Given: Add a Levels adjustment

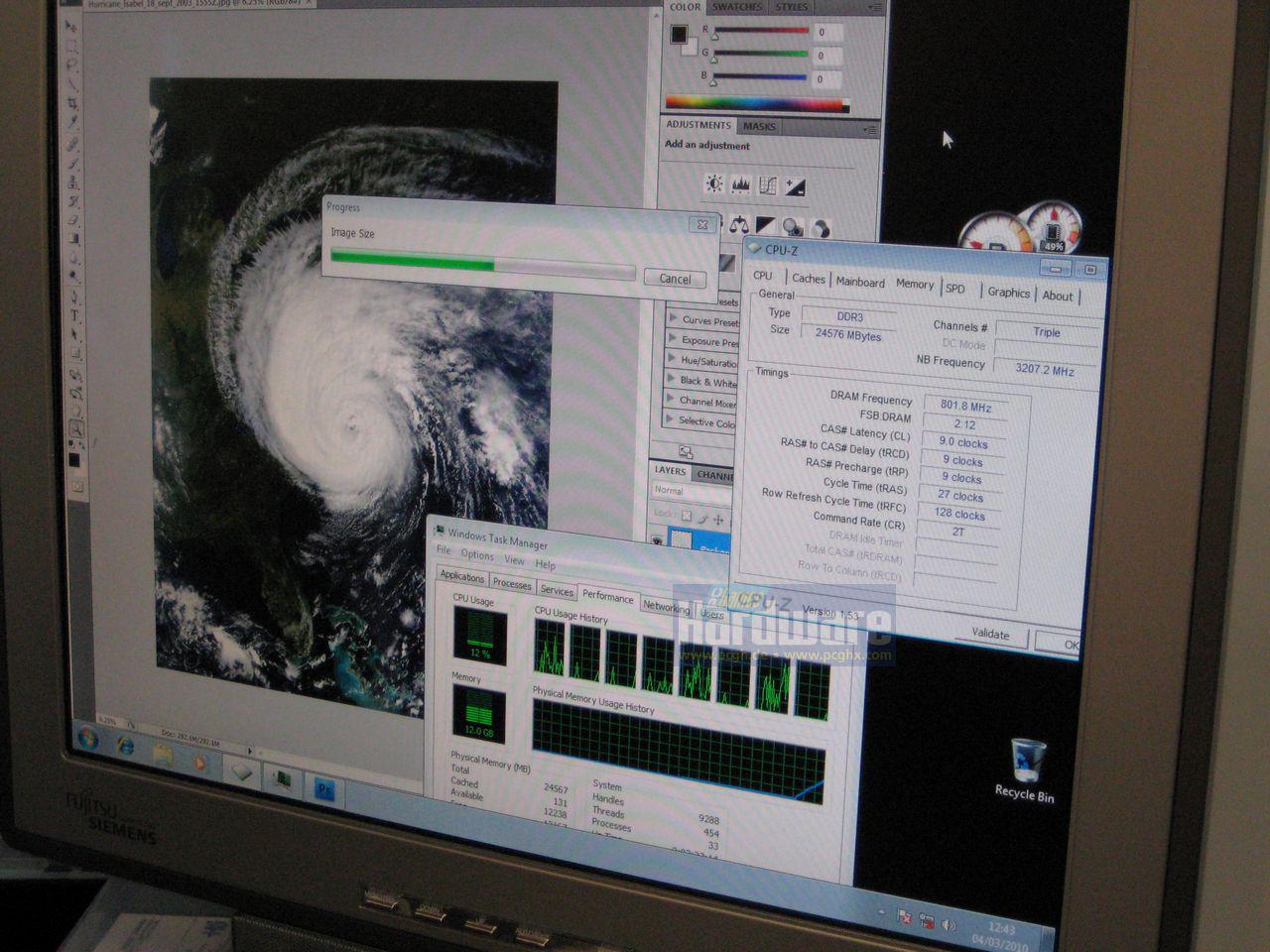Looking at the screenshot, I should [x=740, y=184].
